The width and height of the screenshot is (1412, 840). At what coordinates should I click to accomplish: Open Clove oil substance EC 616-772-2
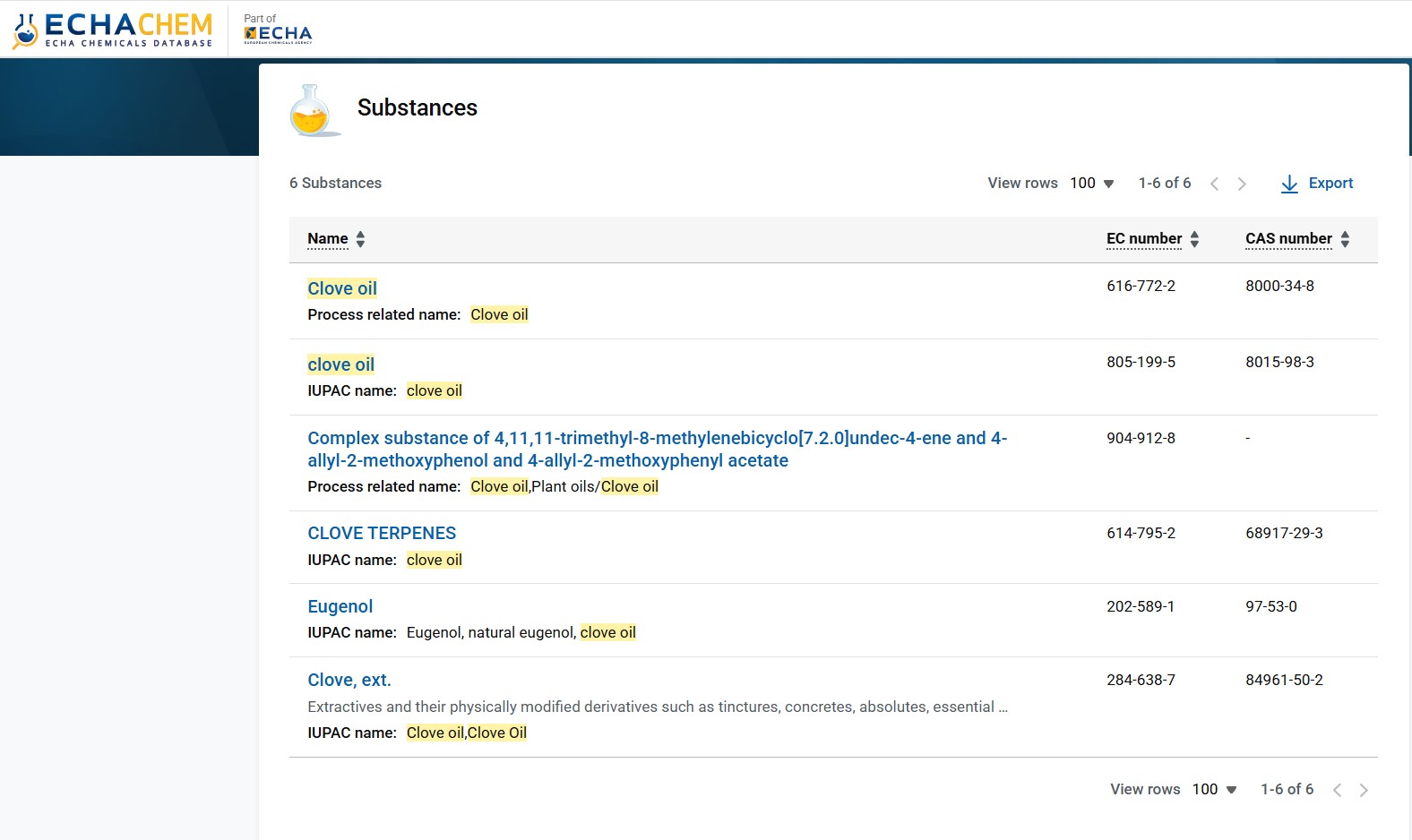click(x=342, y=288)
